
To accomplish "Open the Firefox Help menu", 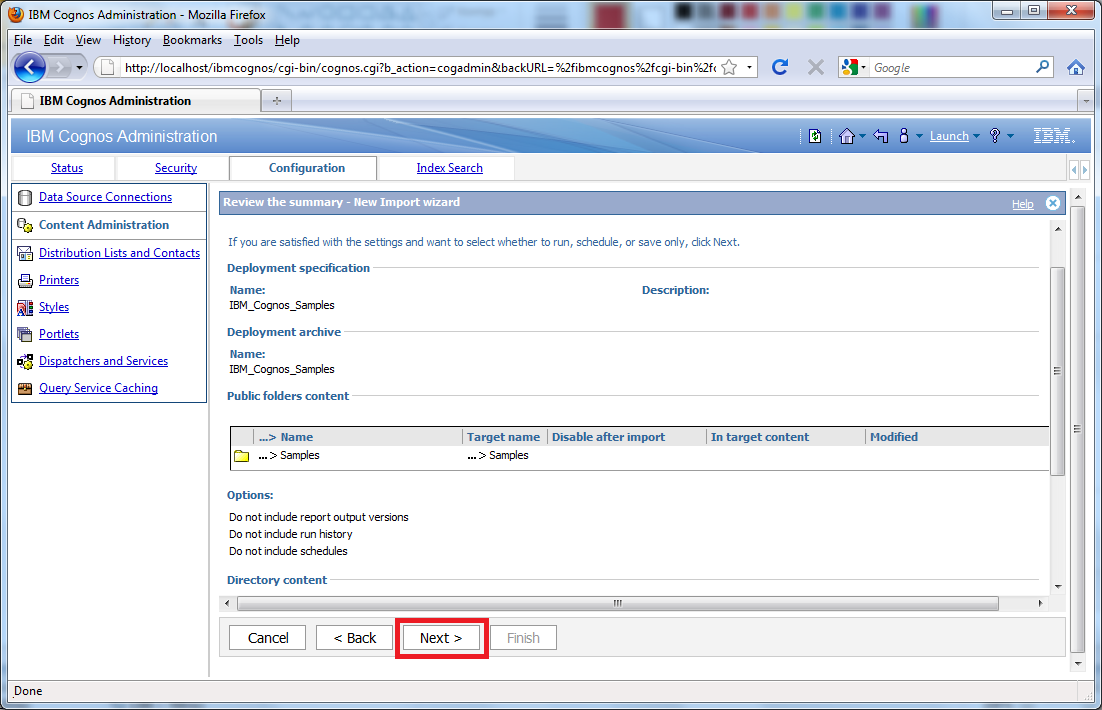I will 287,40.
